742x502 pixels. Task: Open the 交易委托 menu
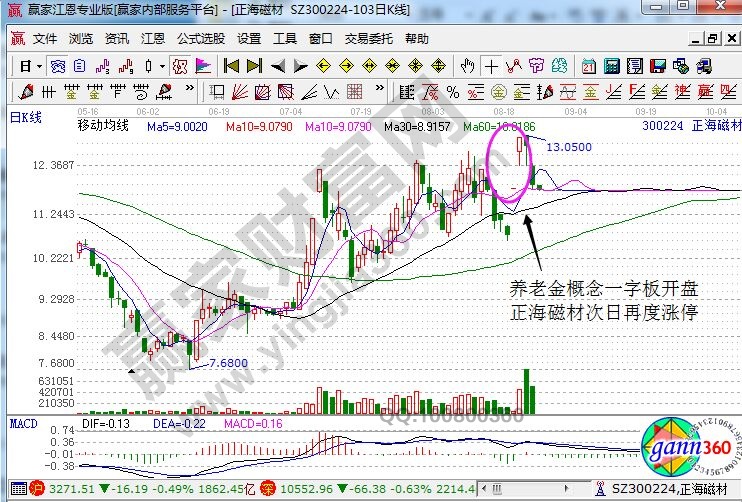click(x=366, y=39)
